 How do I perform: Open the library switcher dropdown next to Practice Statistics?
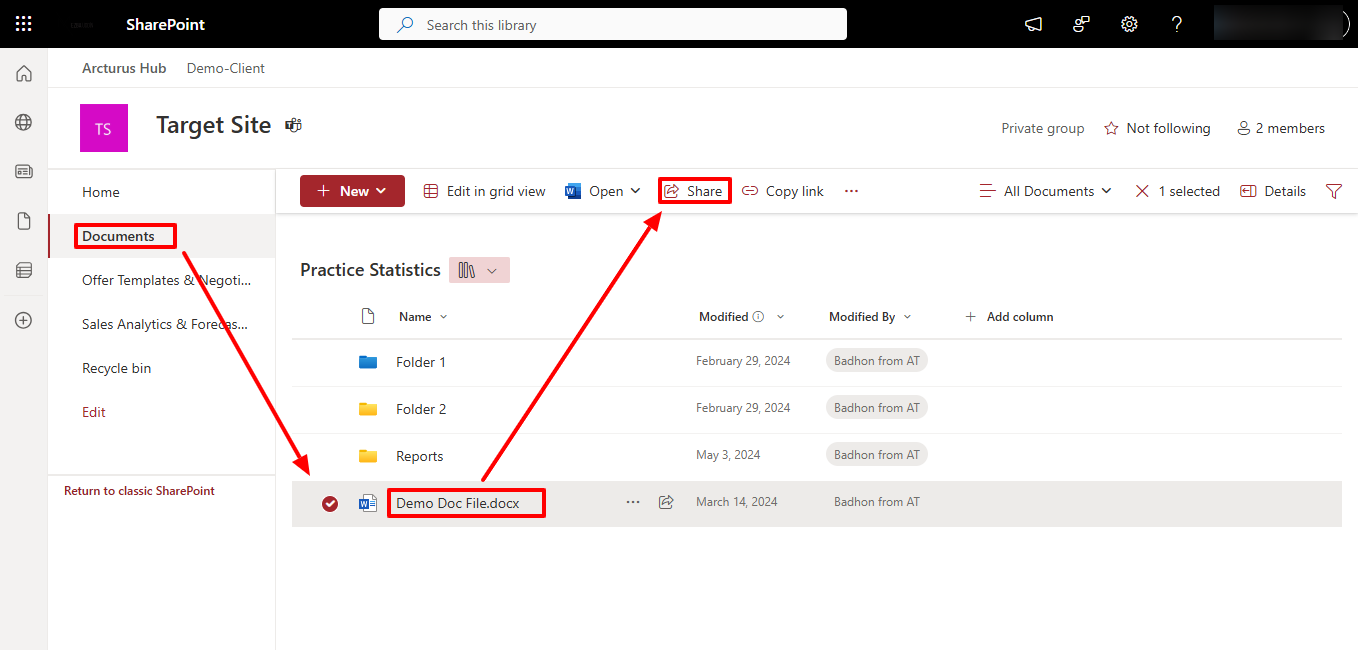(479, 270)
